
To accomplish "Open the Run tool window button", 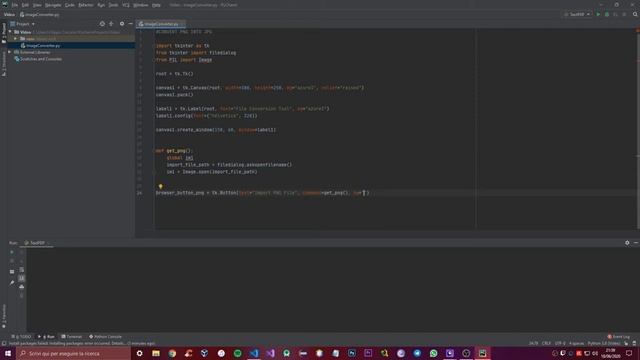I will tap(46, 337).
